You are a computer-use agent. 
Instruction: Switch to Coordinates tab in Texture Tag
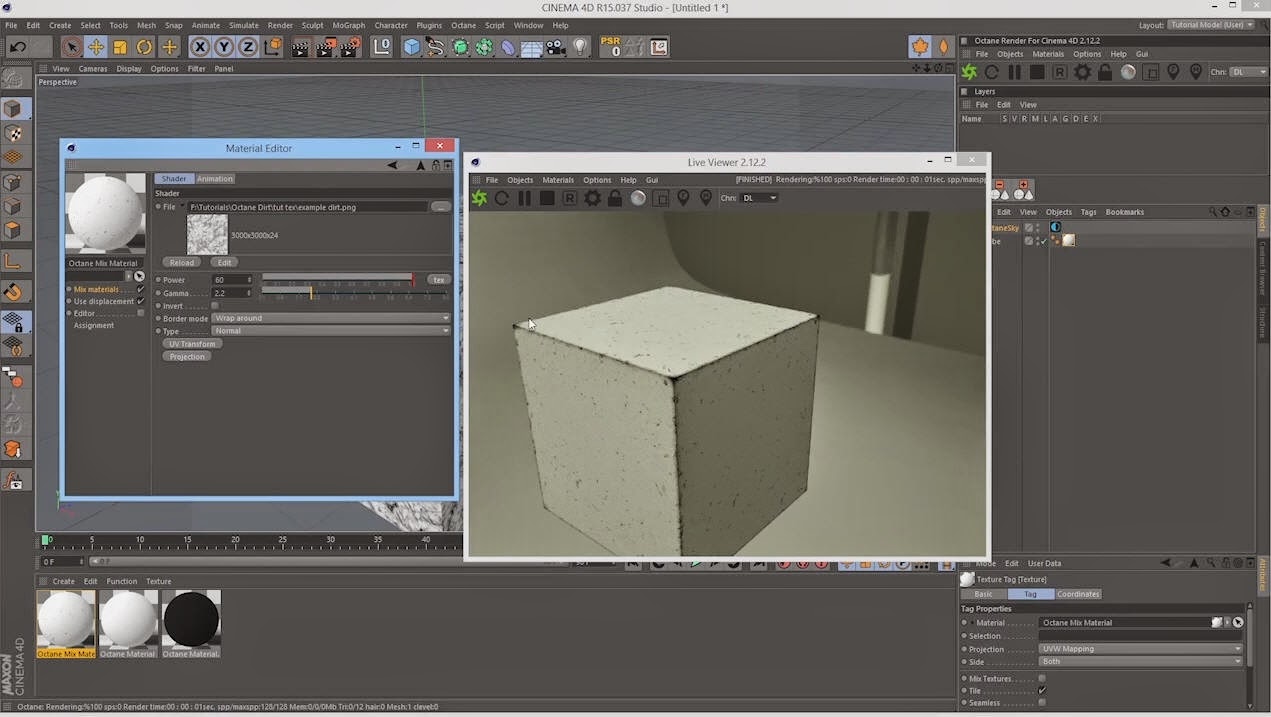tap(1078, 594)
